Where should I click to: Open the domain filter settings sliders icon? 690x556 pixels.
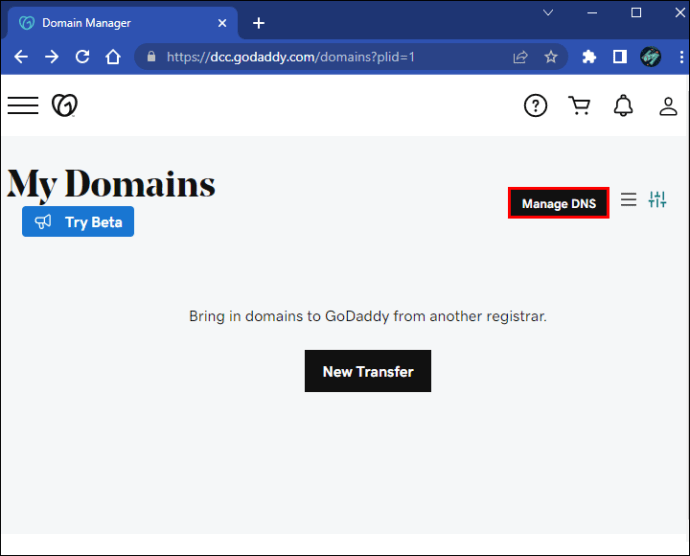tap(657, 199)
